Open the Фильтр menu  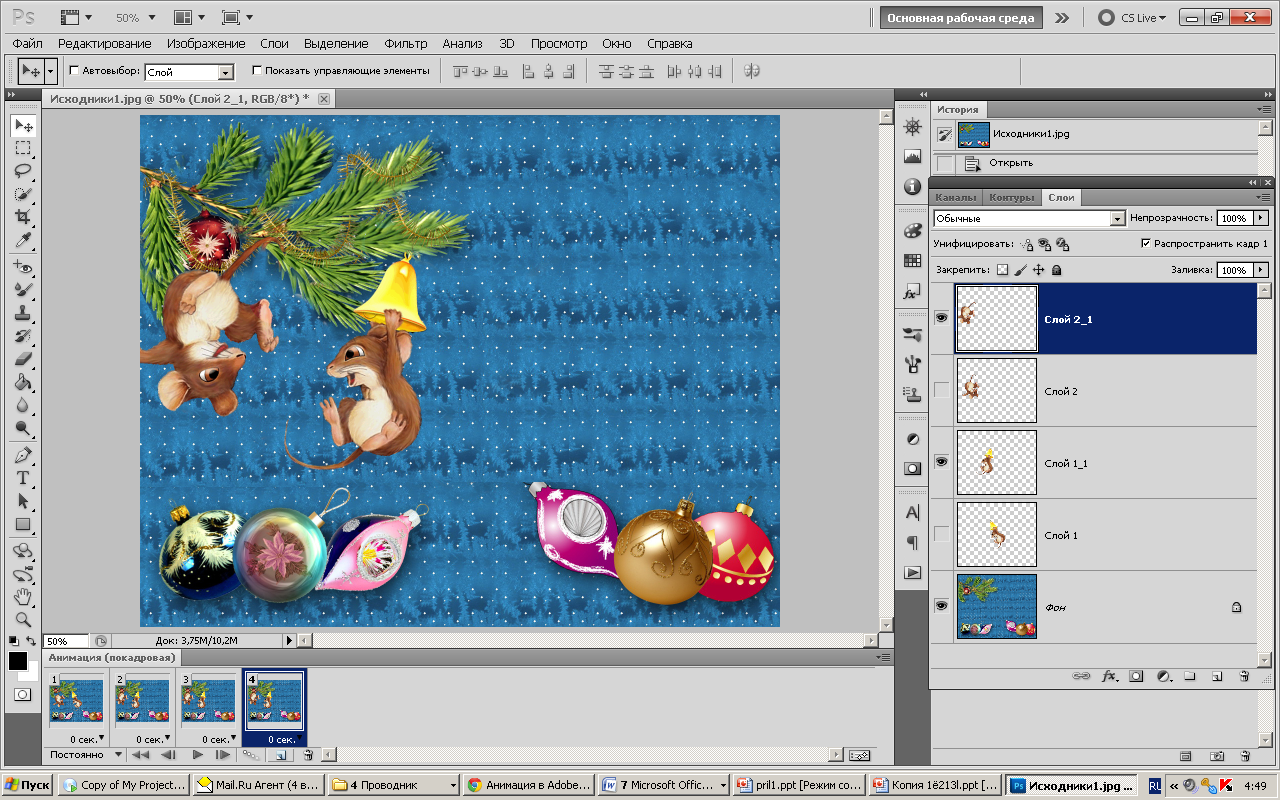[405, 44]
